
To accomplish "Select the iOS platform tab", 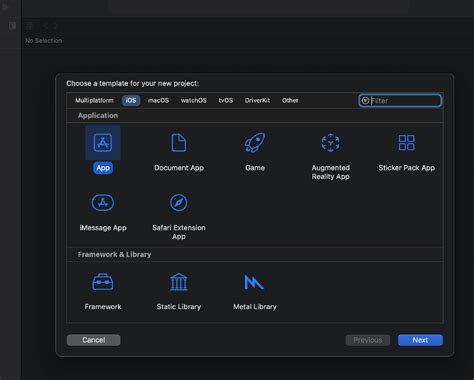I will coord(131,100).
